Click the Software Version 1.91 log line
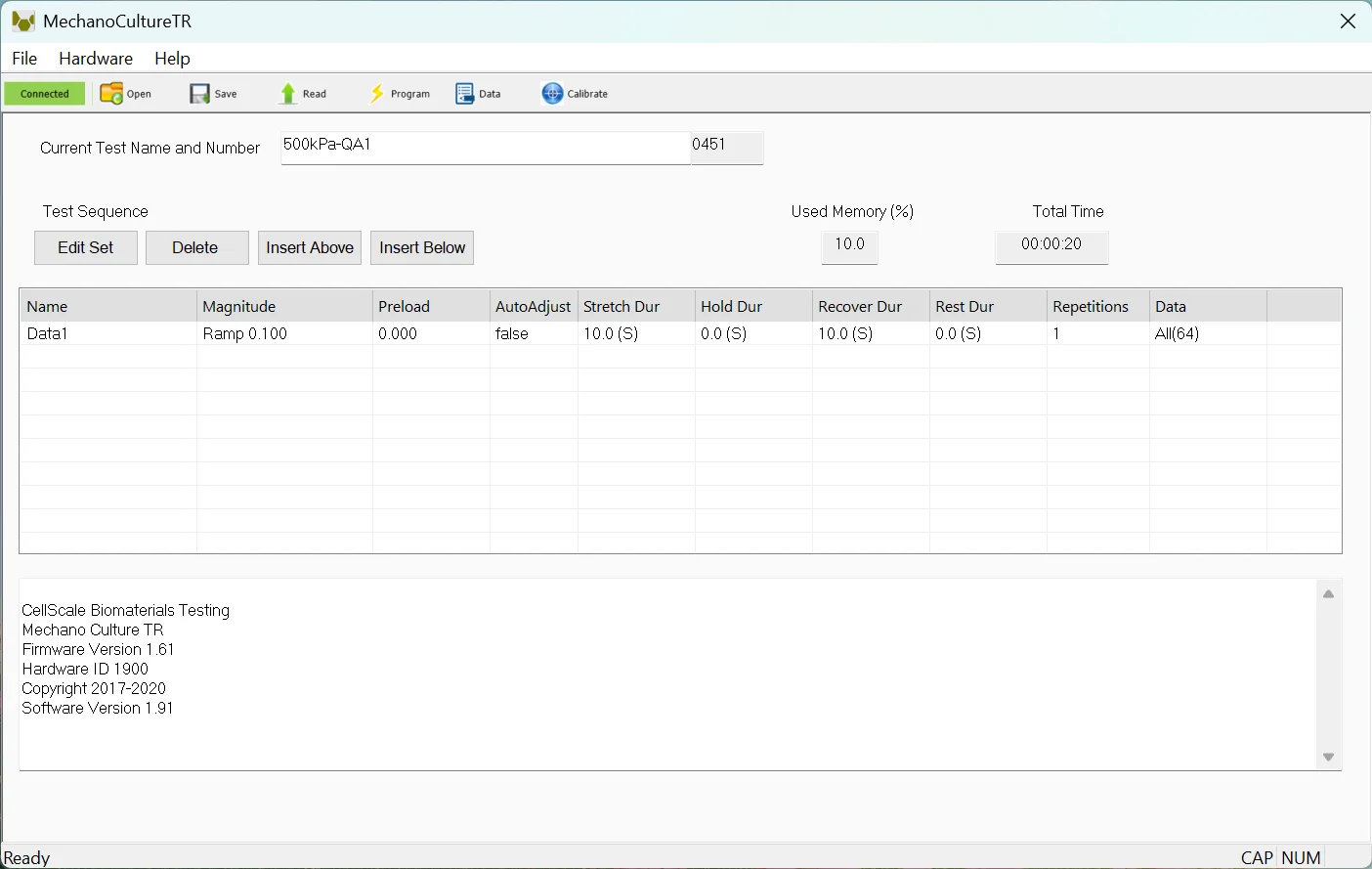This screenshot has height=869, width=1372. click(x=98, y=708)
